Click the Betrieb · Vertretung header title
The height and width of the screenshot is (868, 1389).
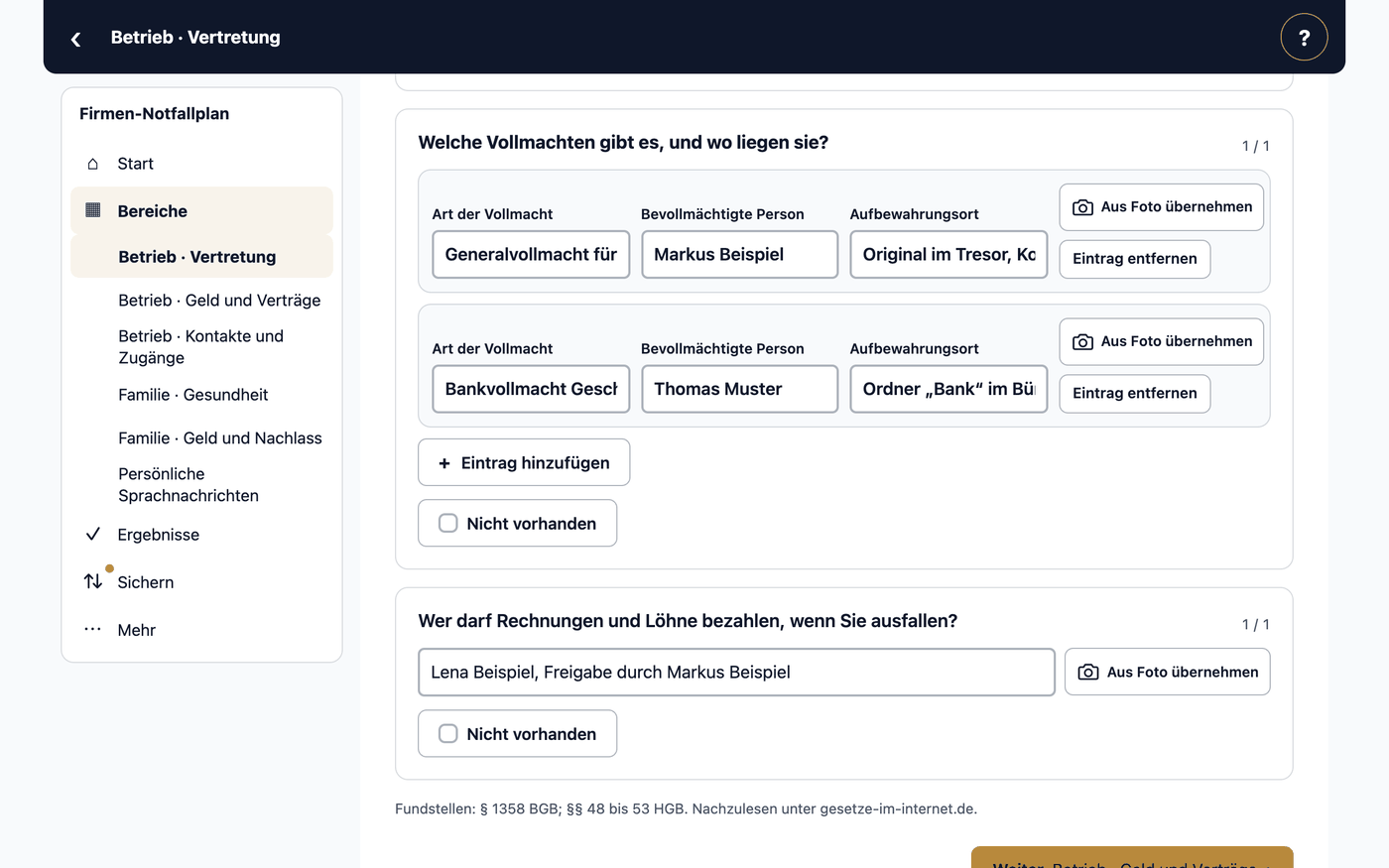coord(195,37)
